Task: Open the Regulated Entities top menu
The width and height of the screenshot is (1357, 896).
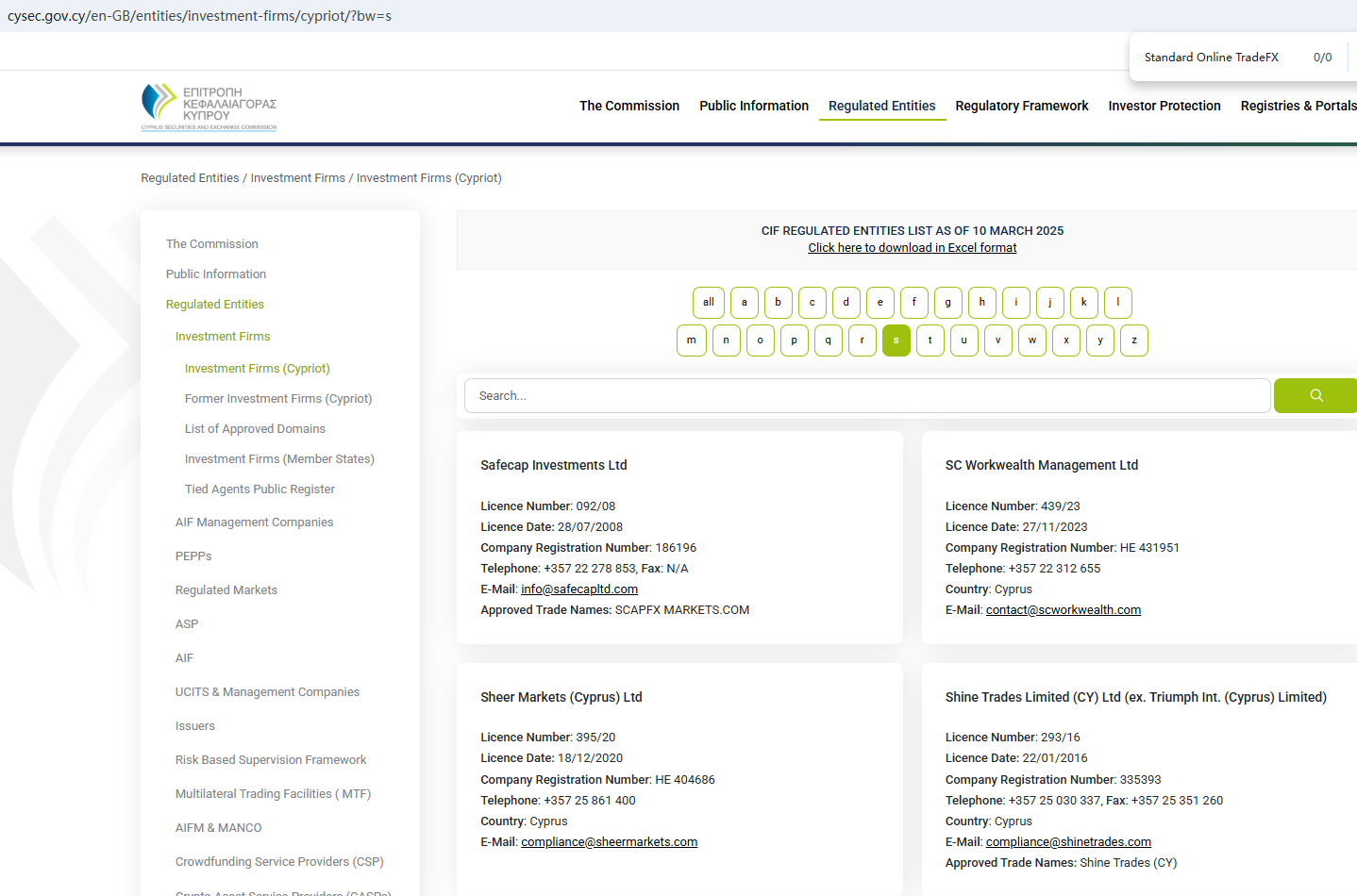Action: click(x=881, y=106)
